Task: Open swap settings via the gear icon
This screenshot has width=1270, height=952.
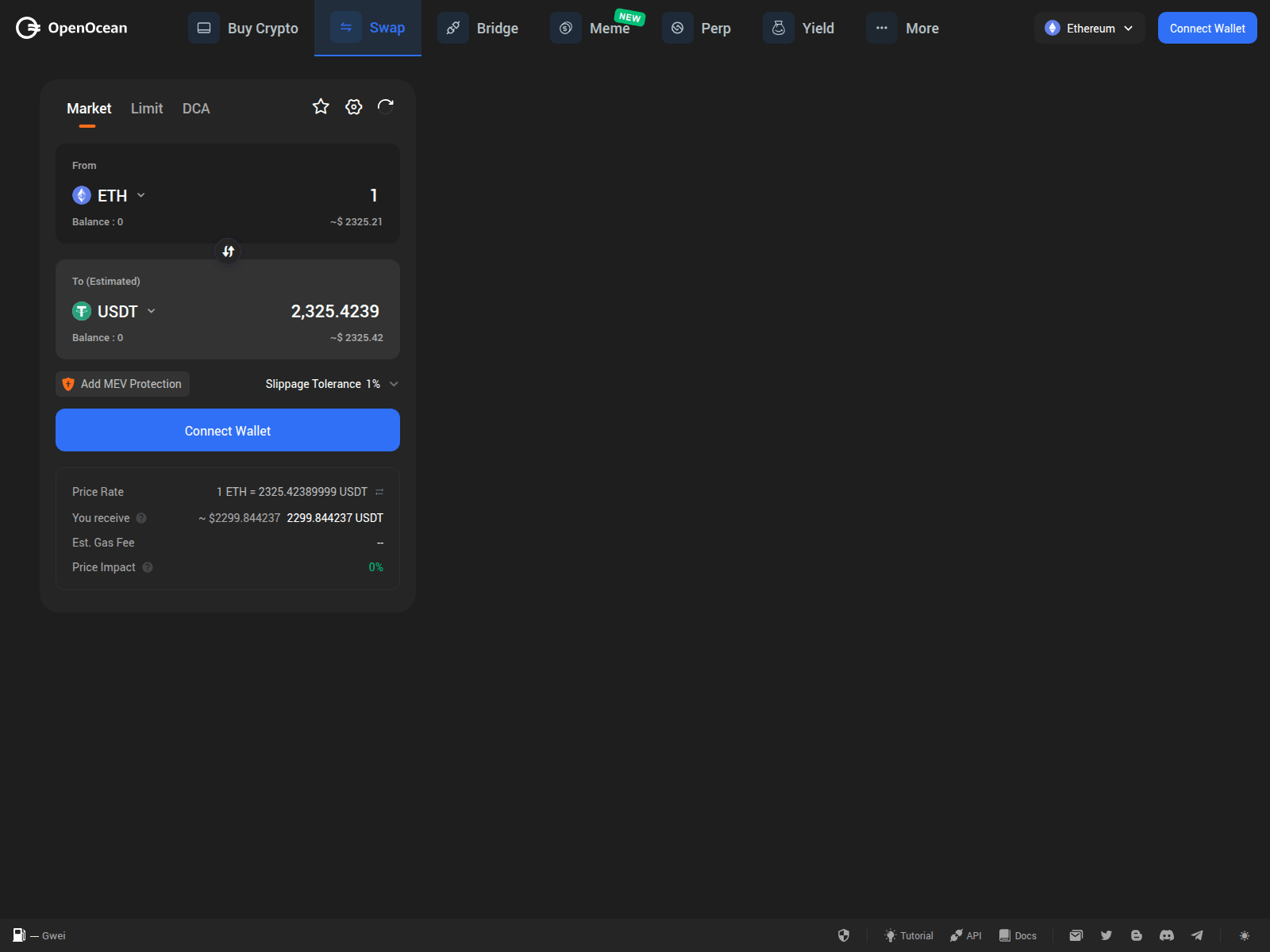Action: (x=353, y=106)
